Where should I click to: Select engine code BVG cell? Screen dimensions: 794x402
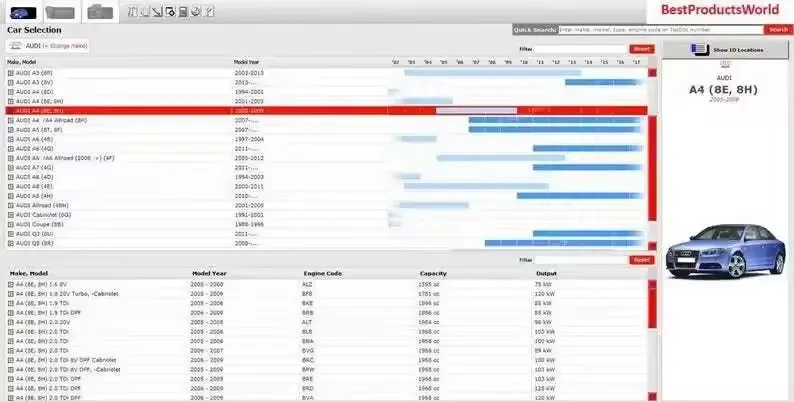point(307,351)
